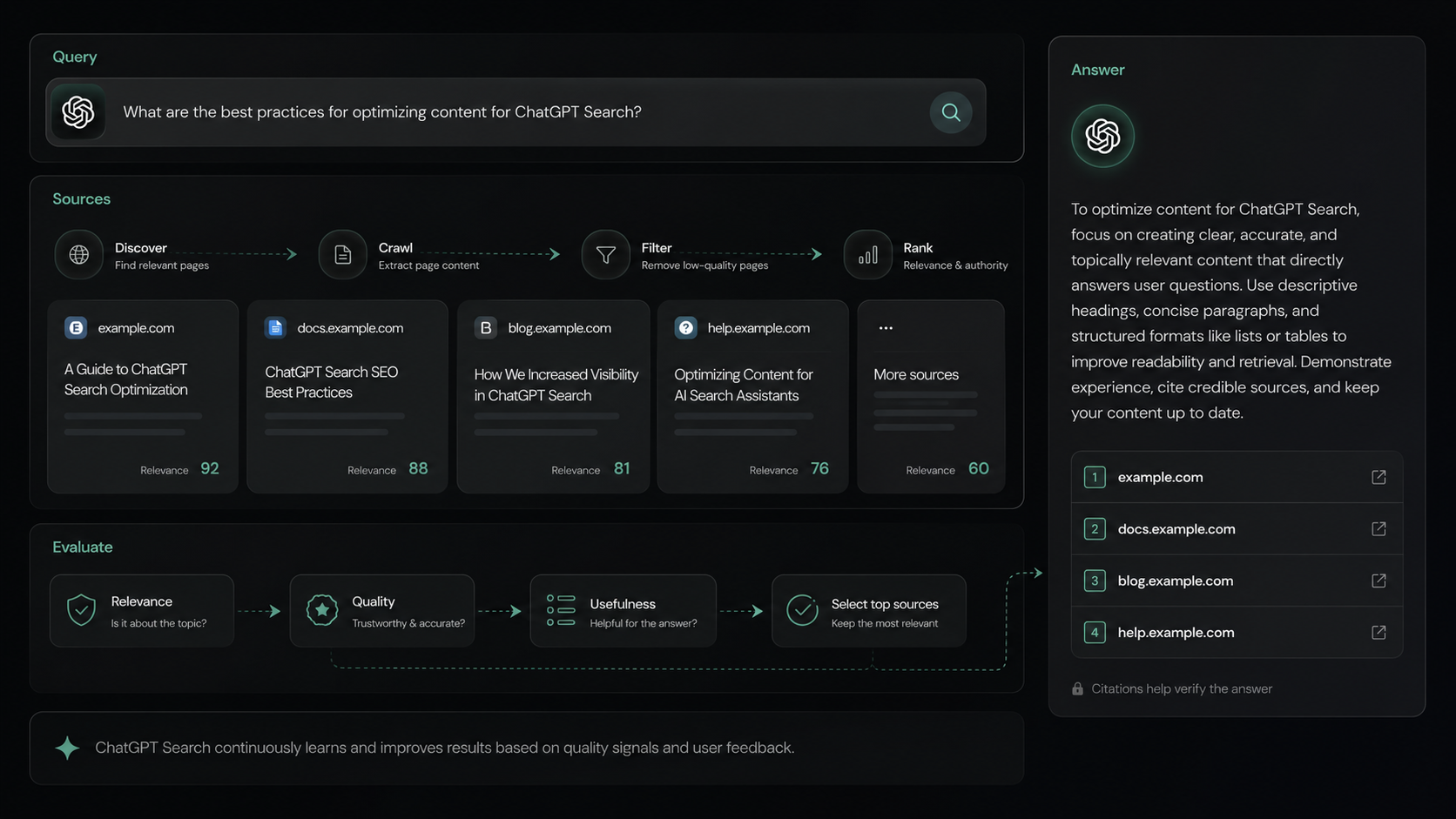Click the Usefulness 'Helpful for the answer?' step
1456x819 pixels.
tap(623, 610)
